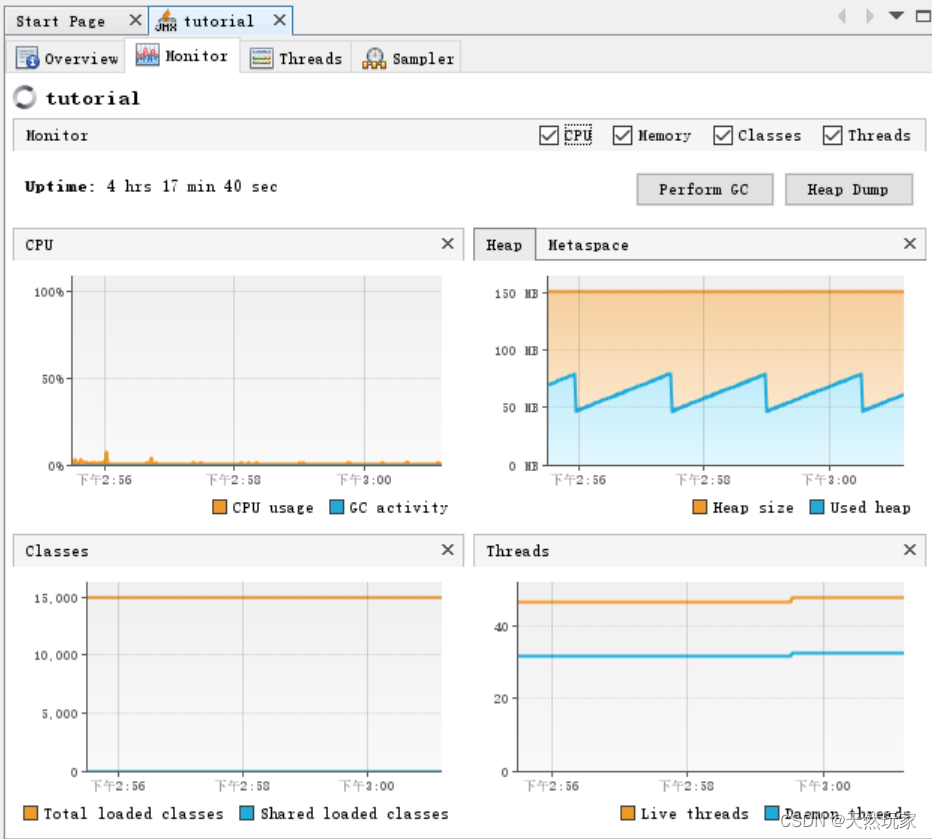This screenshot has height=839, width=932.
Task: Click inside the Classes chart
Action: pos(264,677)
